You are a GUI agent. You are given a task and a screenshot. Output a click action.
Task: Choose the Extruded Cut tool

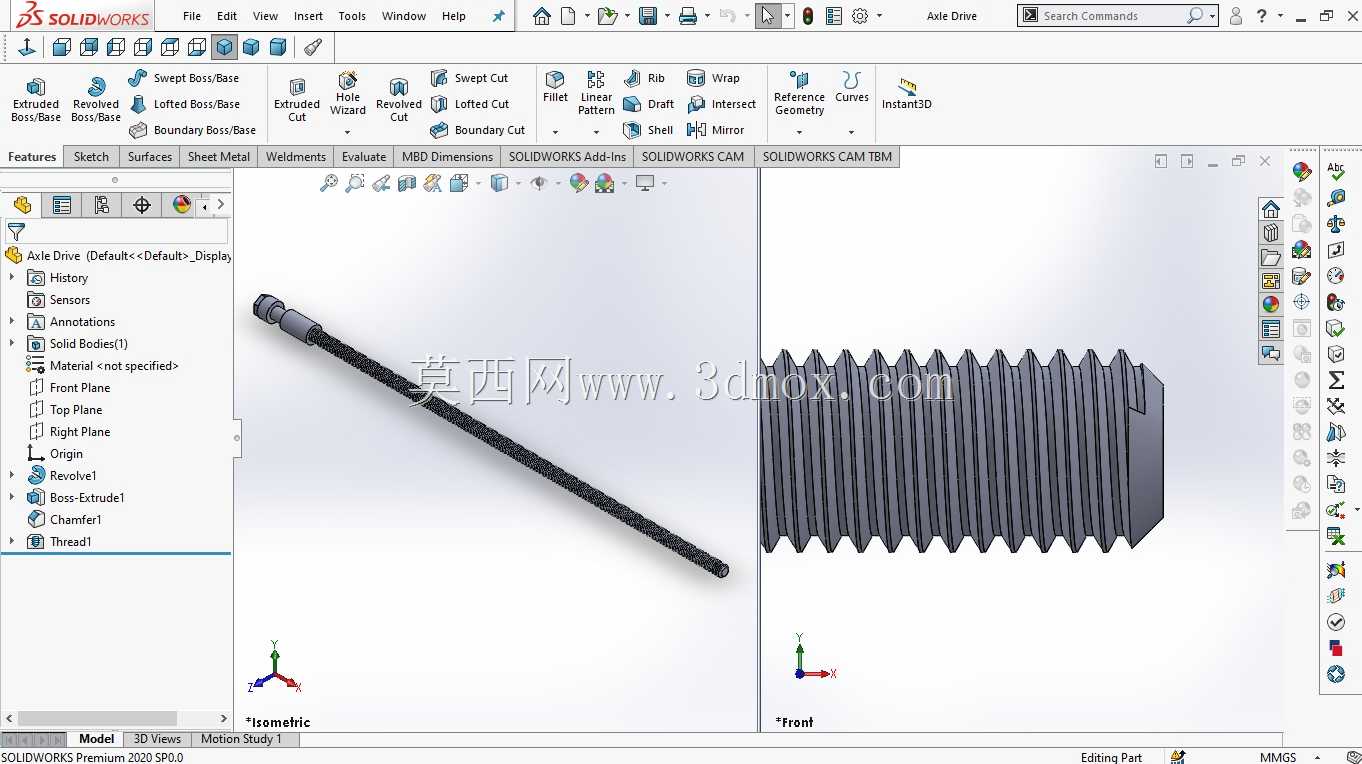click(x=297, y=100)
